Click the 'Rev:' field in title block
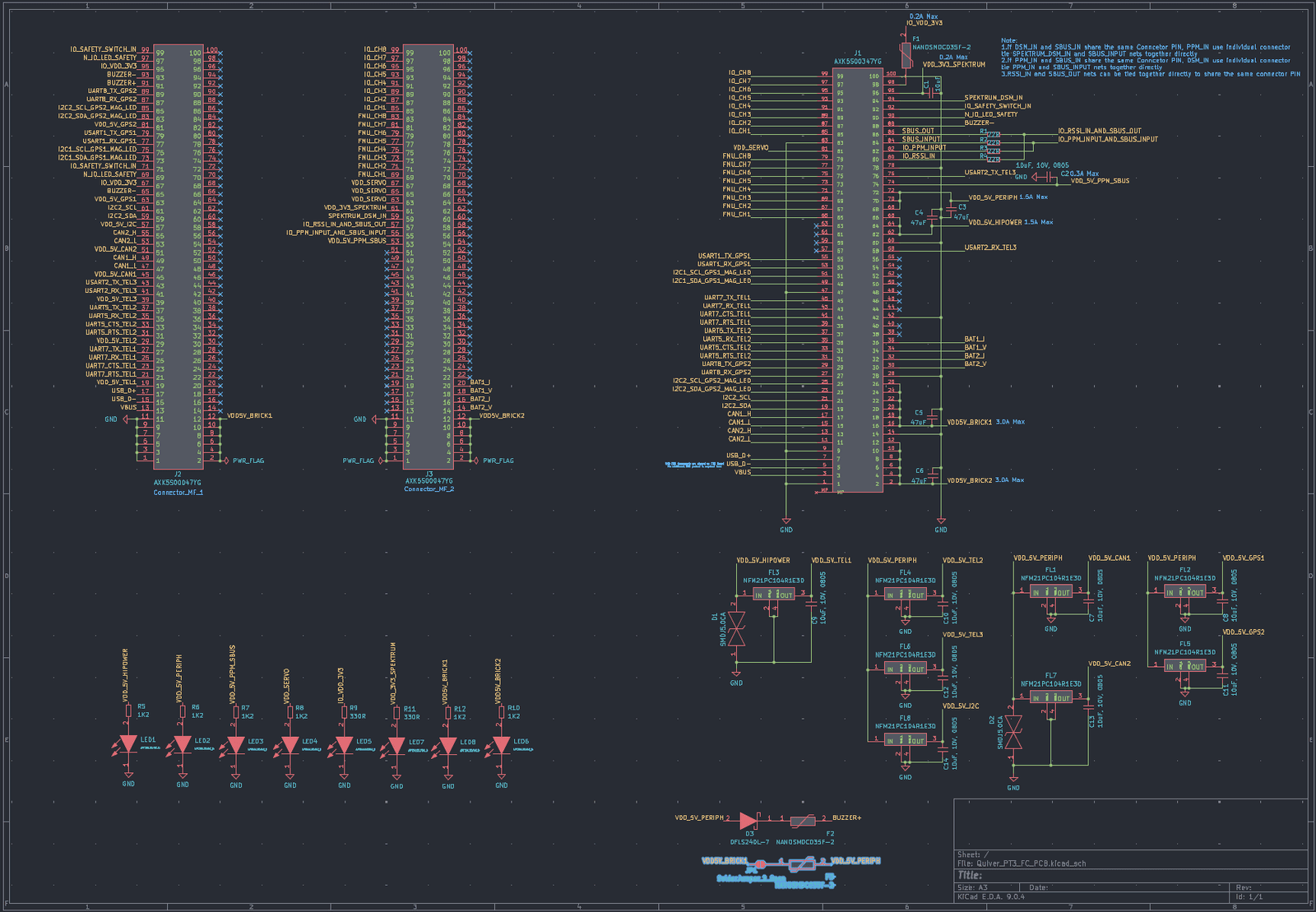This screenshot has width=1316, height=912. pos(1244,887)
